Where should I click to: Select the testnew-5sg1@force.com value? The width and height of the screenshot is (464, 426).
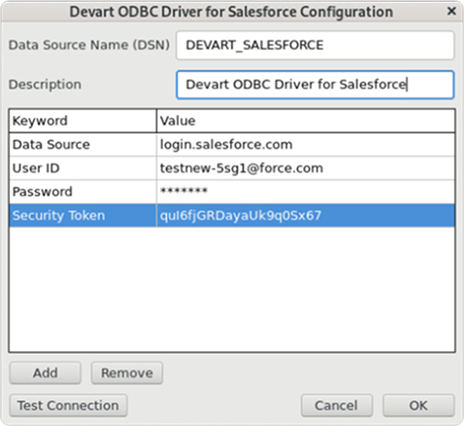306,168
